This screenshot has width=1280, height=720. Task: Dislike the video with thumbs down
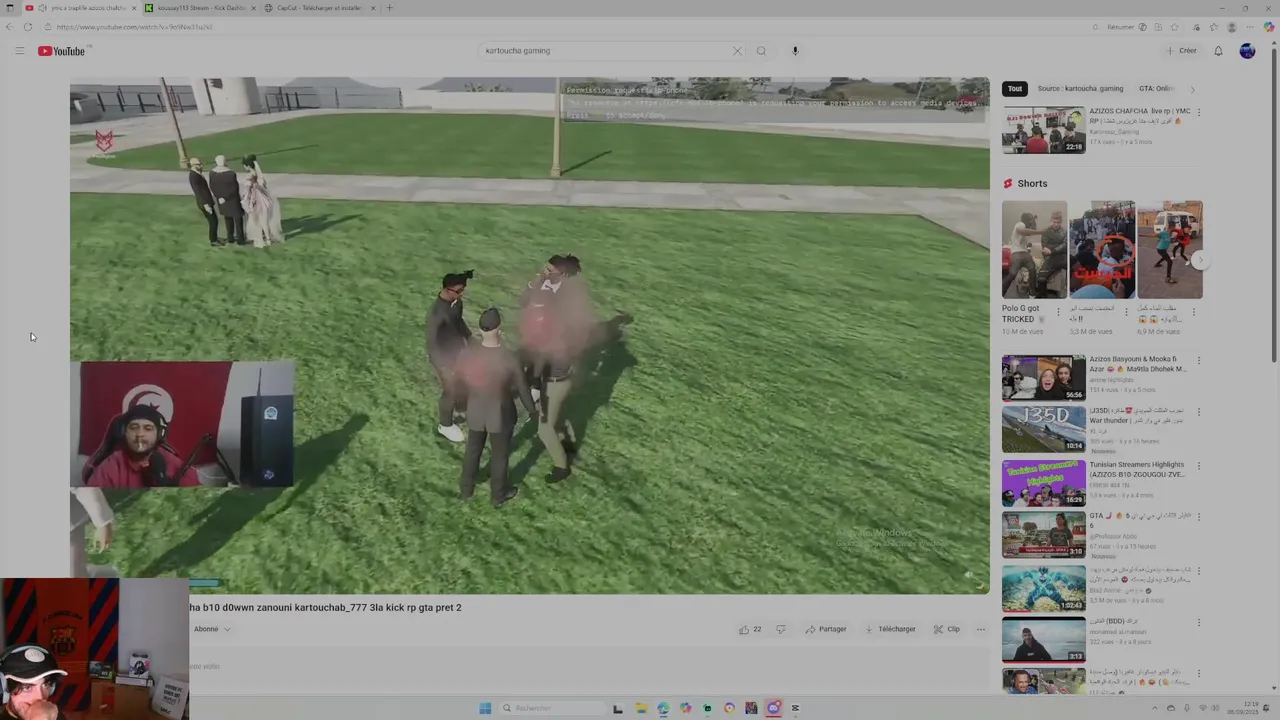[x=781, y=629]
